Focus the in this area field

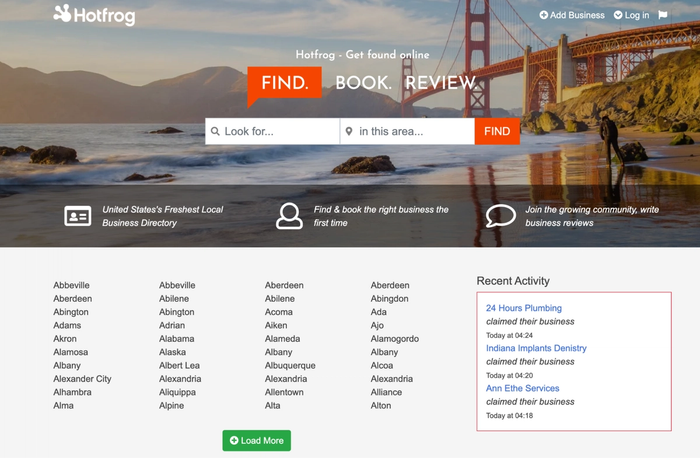(407, 131)
